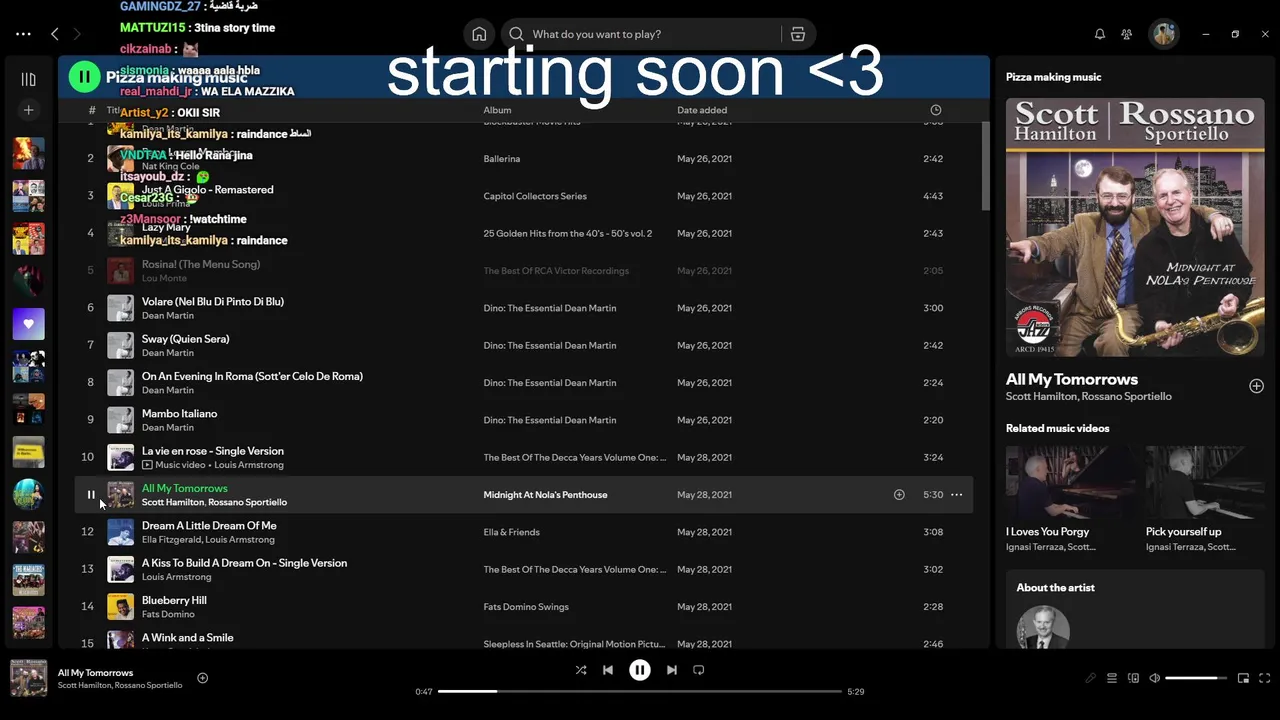
Task: Open Fats Domino Swings album link
Action: click(526, 607)
